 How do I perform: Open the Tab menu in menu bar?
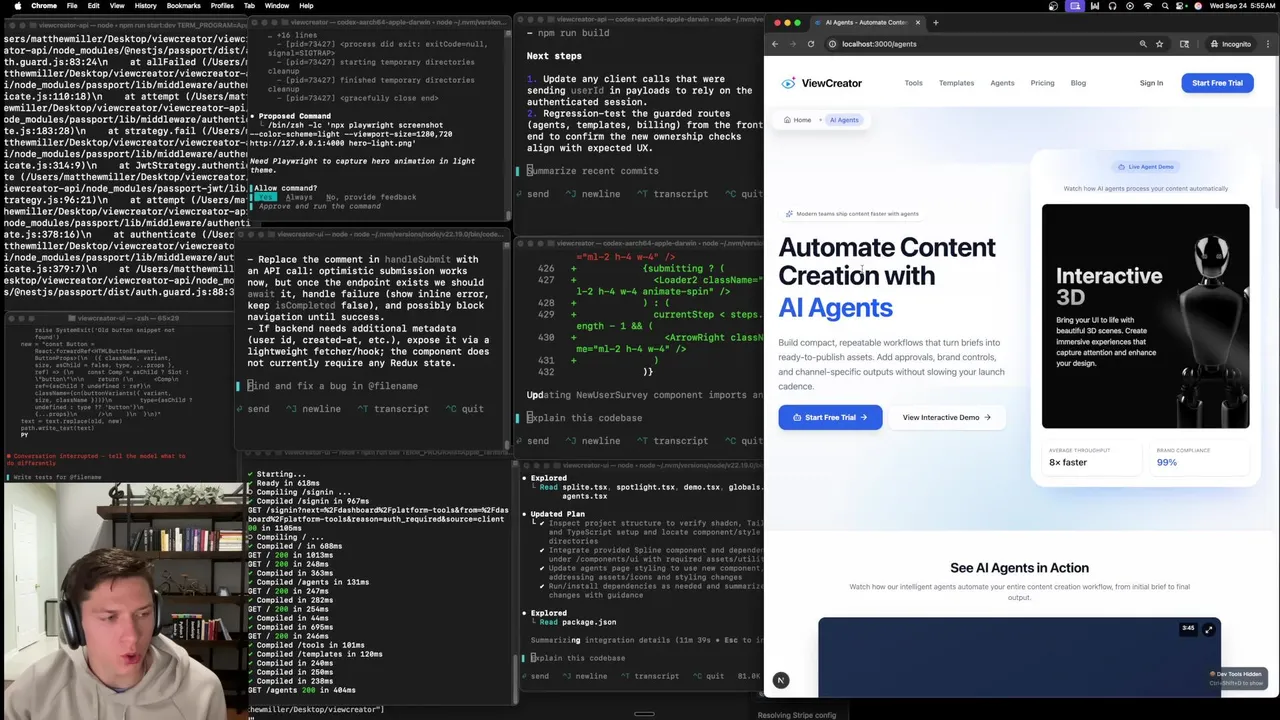click(249, 6)
